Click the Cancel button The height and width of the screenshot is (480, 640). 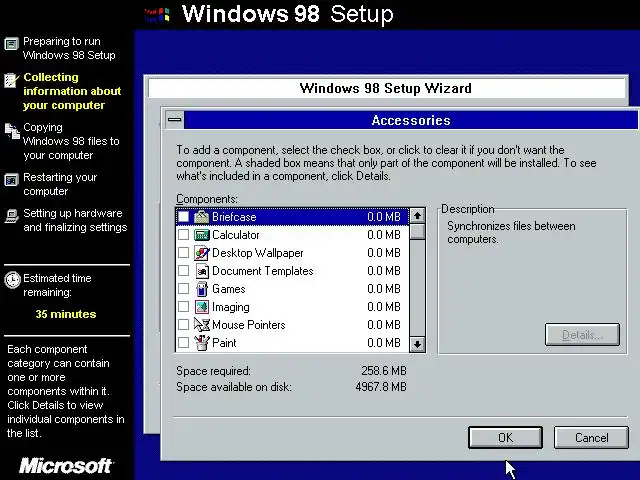click(x=591, y=438)
